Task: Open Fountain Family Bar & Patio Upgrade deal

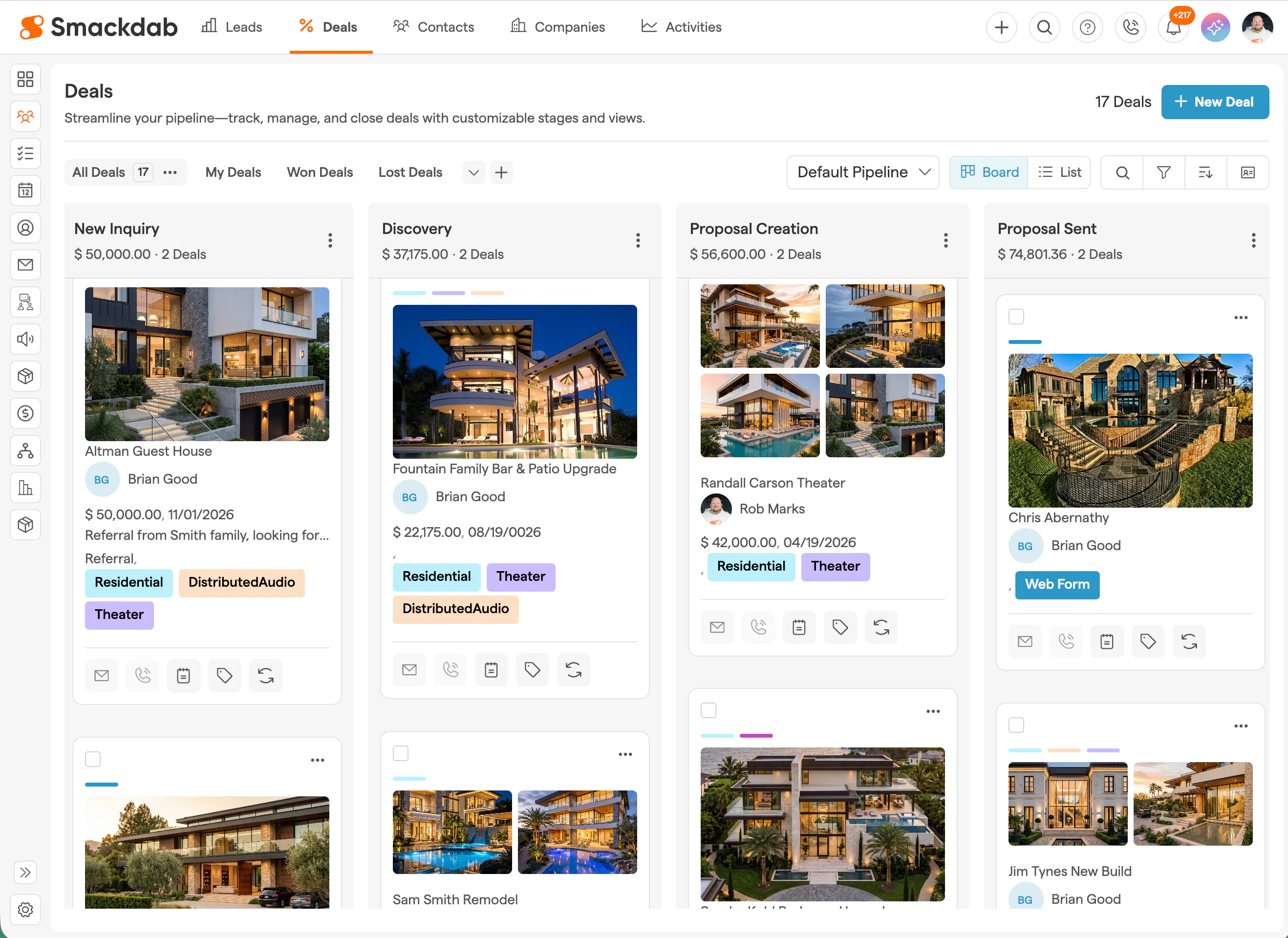Action: point(504,469)
